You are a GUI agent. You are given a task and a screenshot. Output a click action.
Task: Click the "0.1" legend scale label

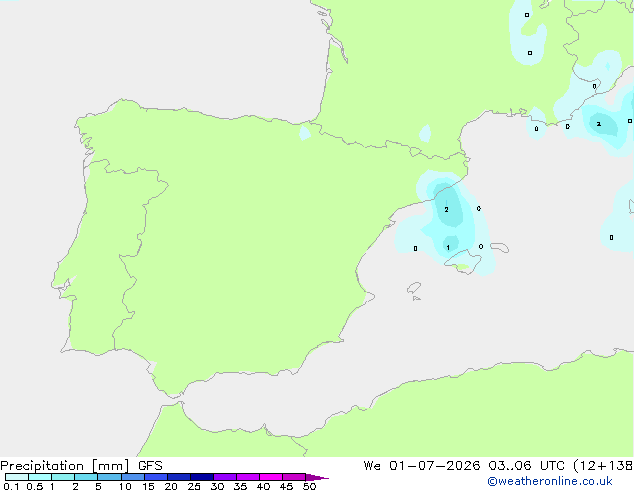[11, 486]
